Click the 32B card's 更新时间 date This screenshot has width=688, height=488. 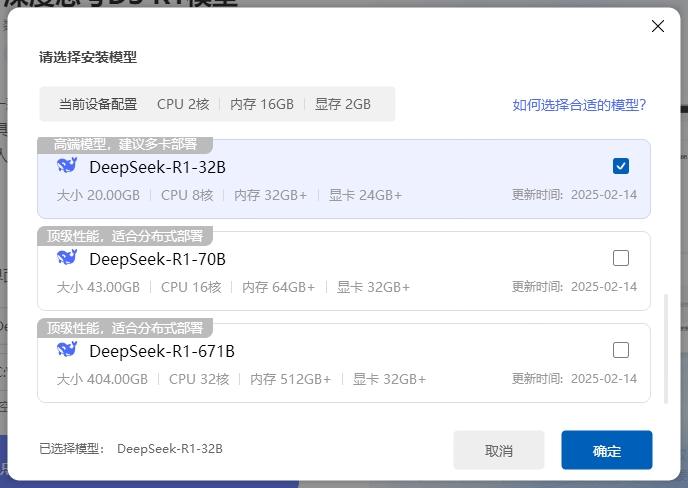pyautogui.click(x=574, y=195)
